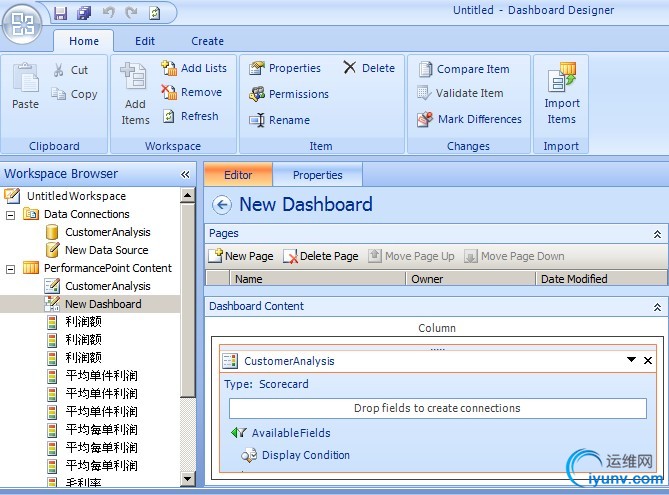
Task: Click Mark Differences in ribbon
Action: click(469, 119)
